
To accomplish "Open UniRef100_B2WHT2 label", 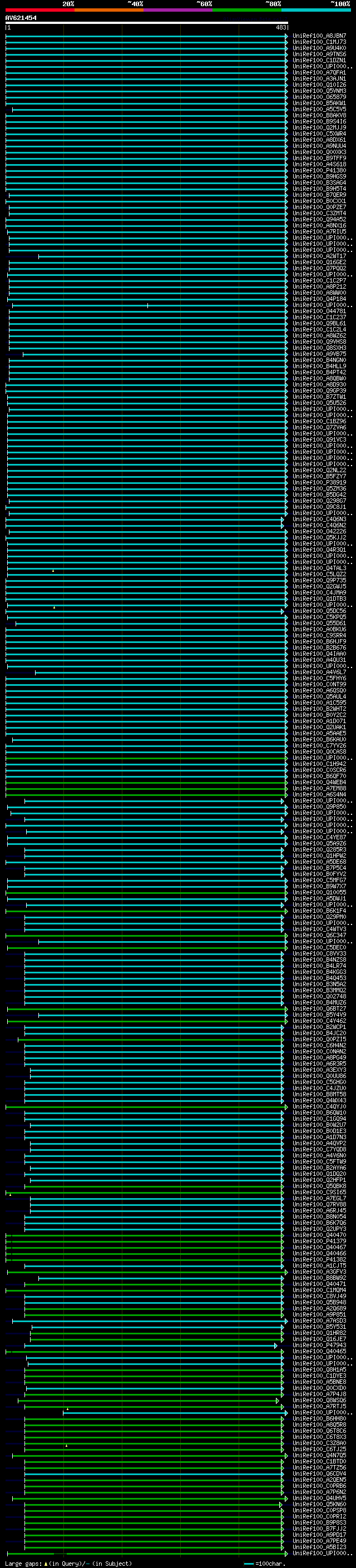I will [x=319, y=709].
